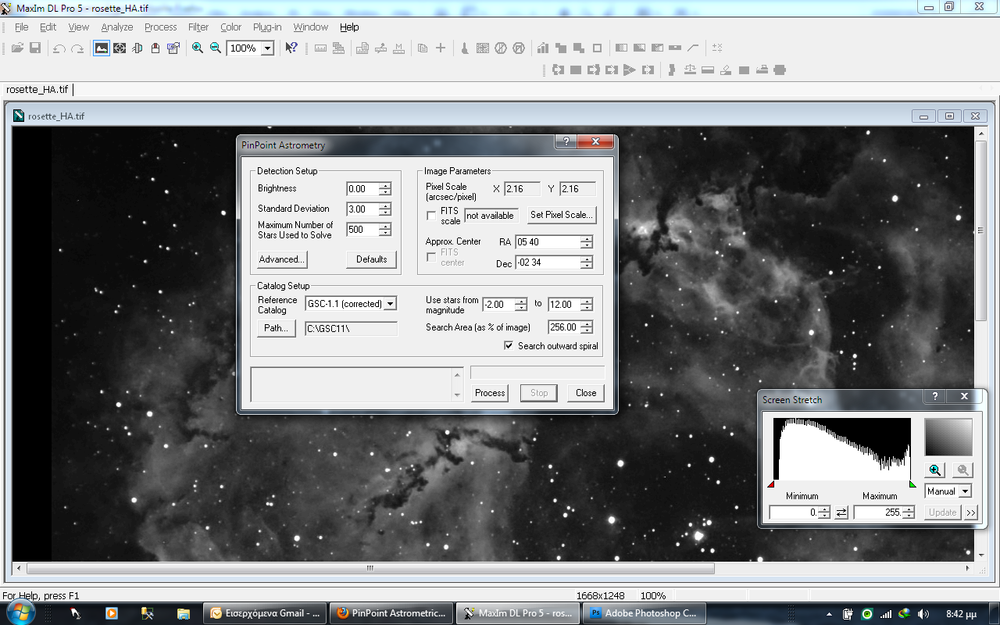
Task: Disable the Search outward spiral checkbox
Action: pos(509,346)
